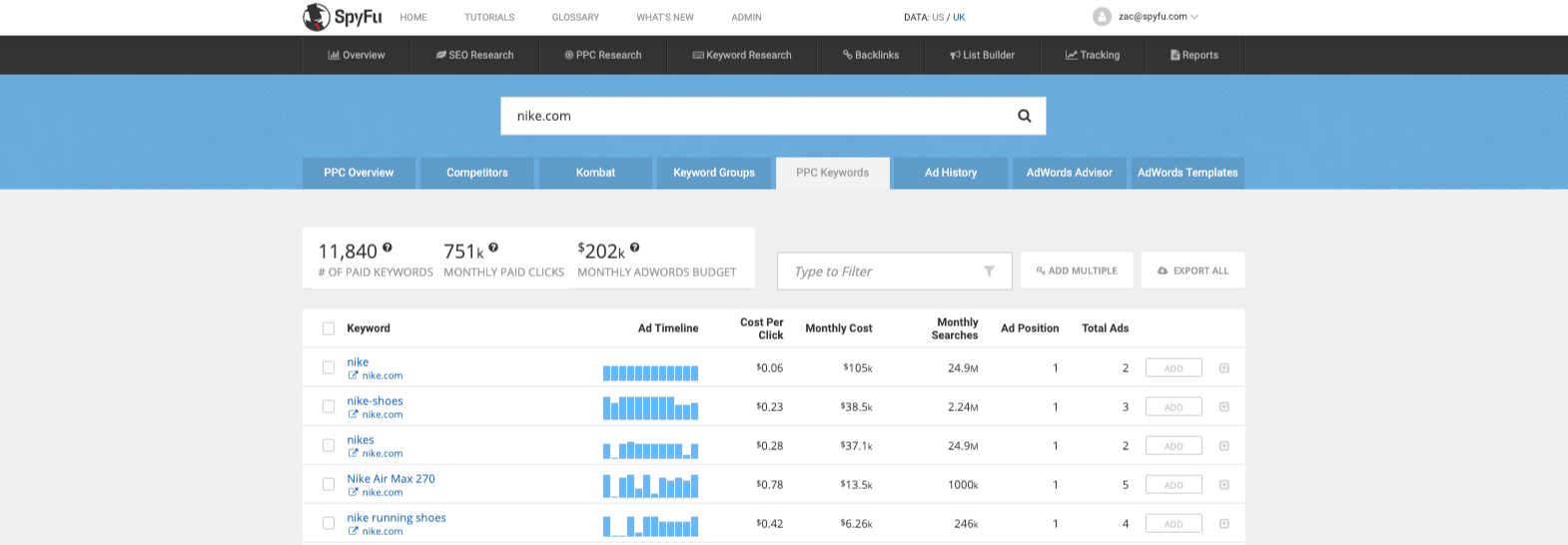
Task: Open the zac@spyfu.com account dropdown
Action: click(1158, 17)
